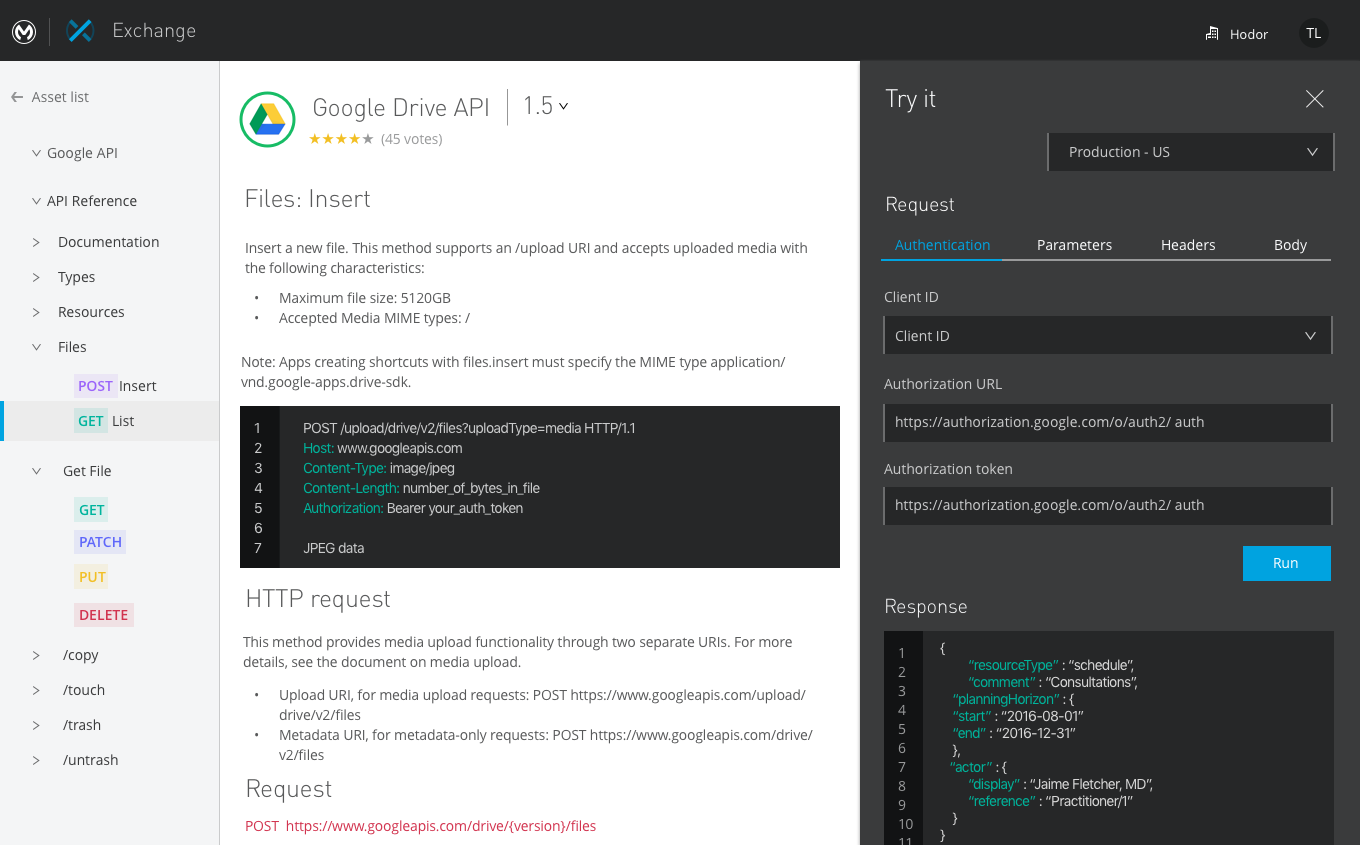Click the Google Drive API logo

pyautogui.click(x=268, y=120)
